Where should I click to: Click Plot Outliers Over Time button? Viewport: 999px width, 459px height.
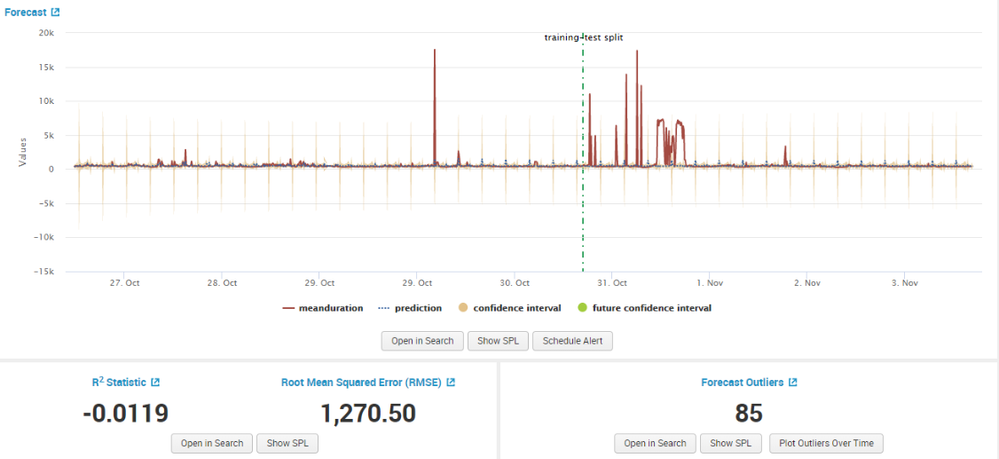(x=826, y=443)
